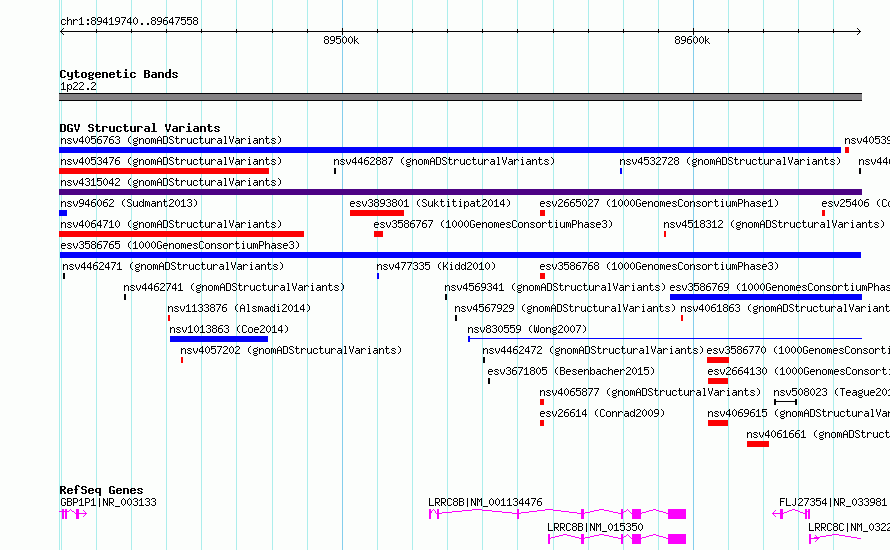This screenshot has height=550, width=890.
Task: Open the RefSeq Genes track heading
Action: tap(101, 490)
